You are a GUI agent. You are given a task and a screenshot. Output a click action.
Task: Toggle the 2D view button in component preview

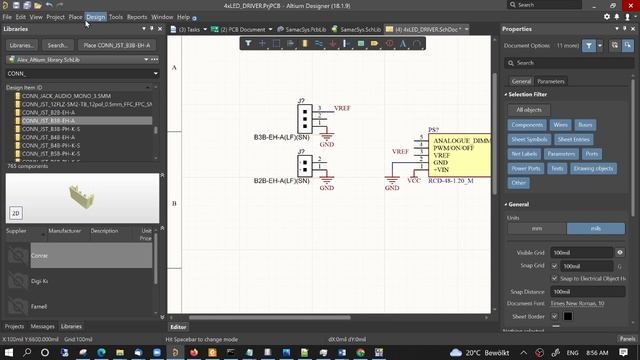[16, 213]
